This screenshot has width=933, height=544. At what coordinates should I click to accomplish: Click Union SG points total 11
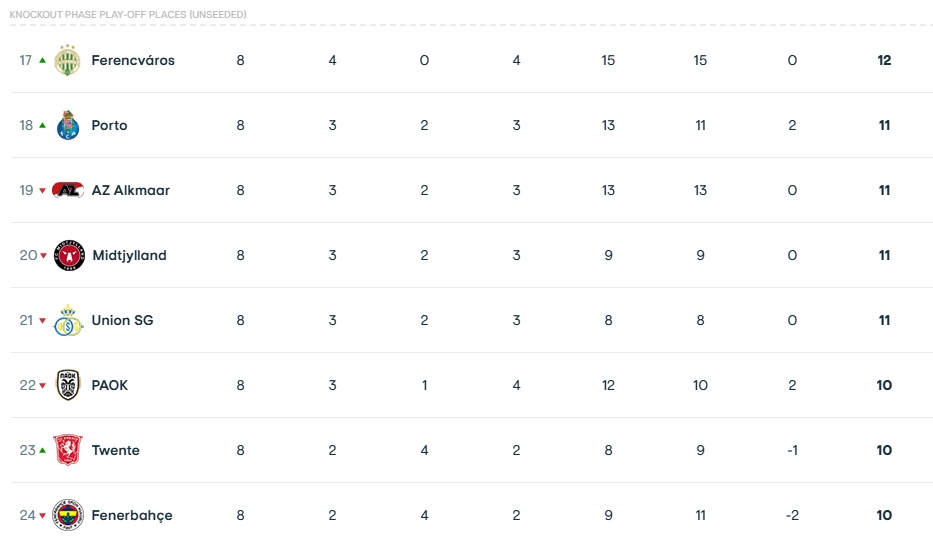[884, 320]
